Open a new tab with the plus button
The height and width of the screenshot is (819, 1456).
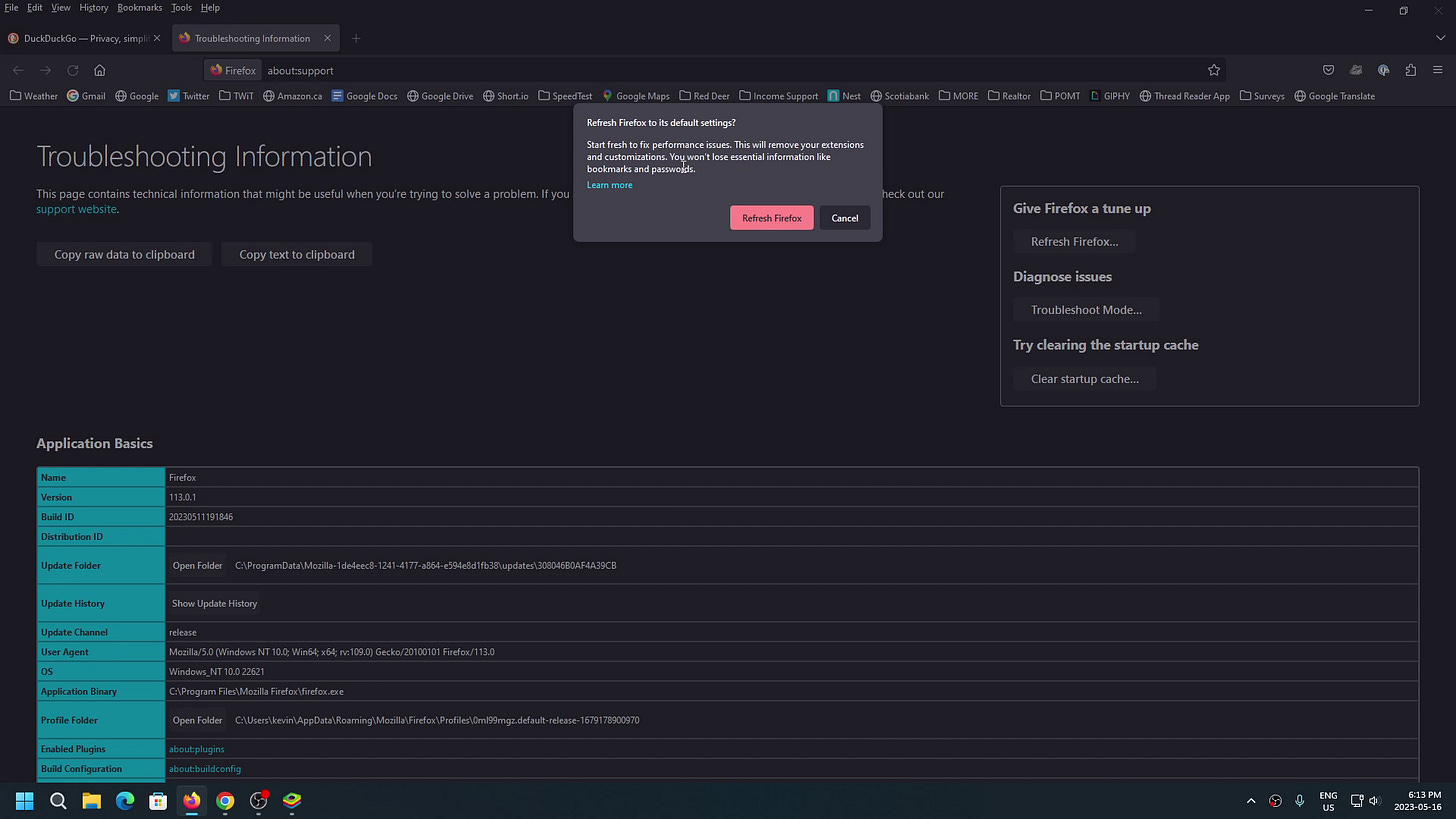coord(356,38)
